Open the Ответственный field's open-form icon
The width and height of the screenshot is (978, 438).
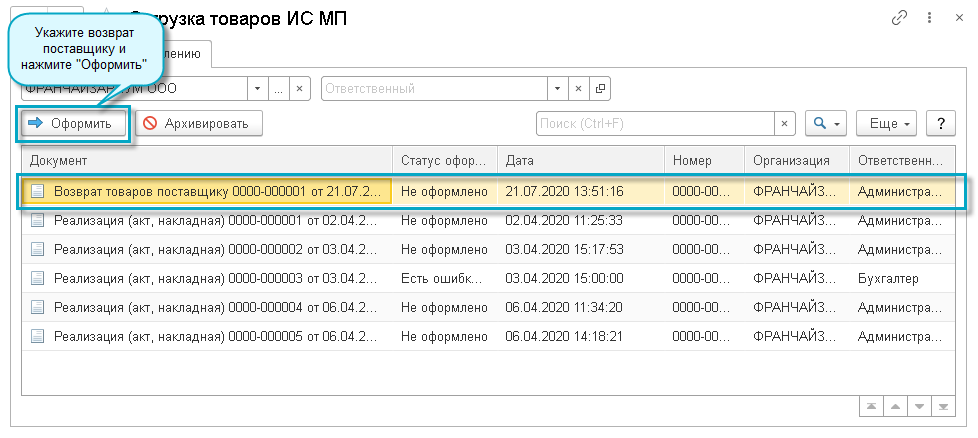tap(600, 88)
